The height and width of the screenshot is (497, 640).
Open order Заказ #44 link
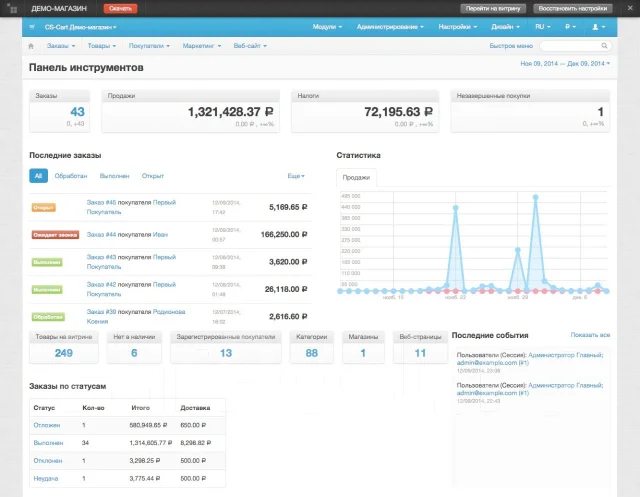pos(101,235)
